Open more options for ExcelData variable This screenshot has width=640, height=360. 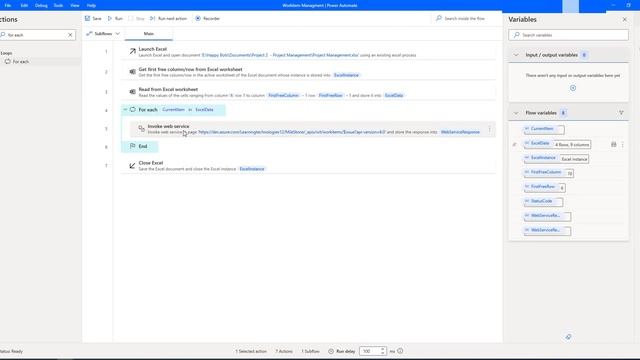coord(622,144)
